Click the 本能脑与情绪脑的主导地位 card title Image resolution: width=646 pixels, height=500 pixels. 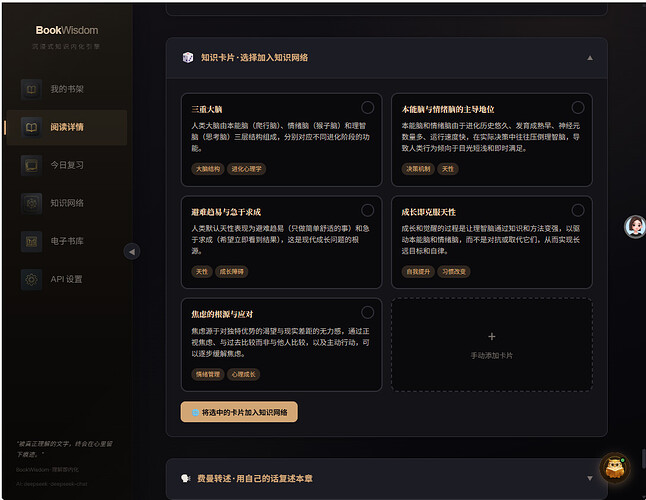(x=448, y=110)
